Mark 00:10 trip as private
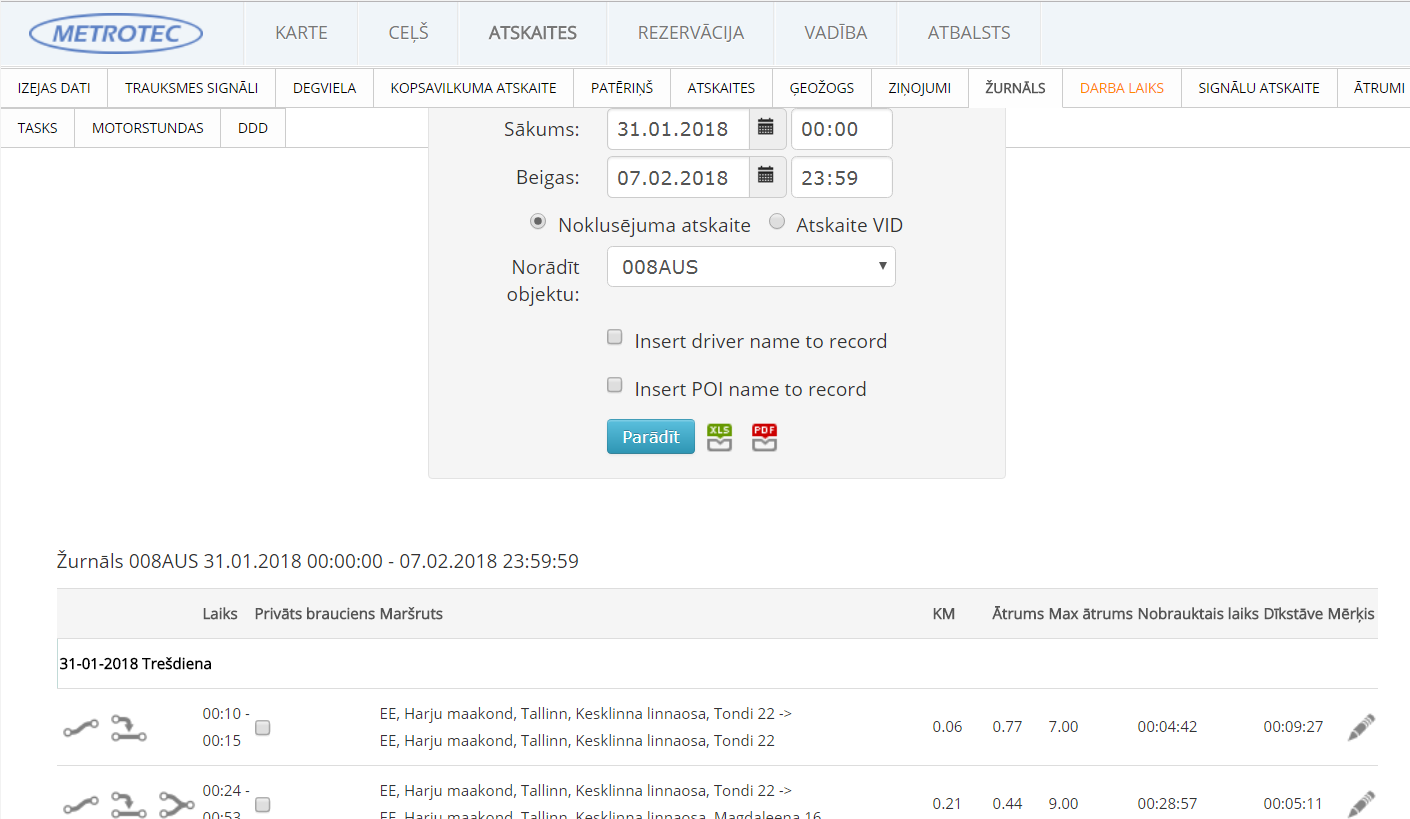Image resolution: width=1410 pixels, height=819 pixels. (x=263, y=728)
